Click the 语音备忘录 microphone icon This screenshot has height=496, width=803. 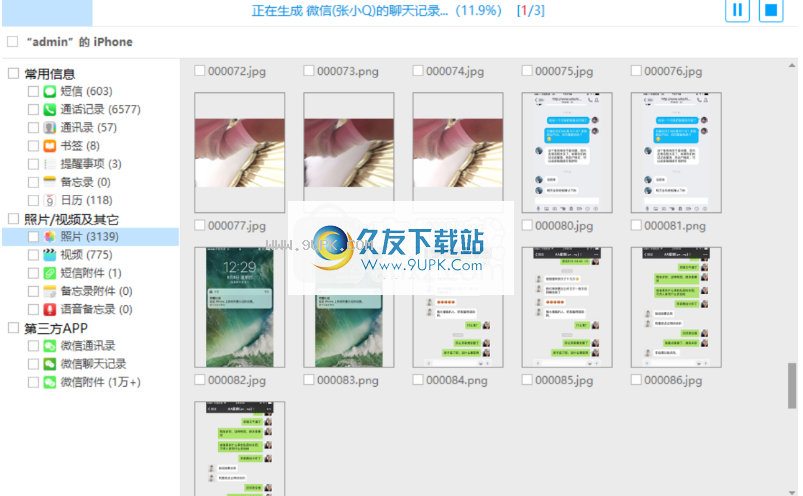pos(50,309)
